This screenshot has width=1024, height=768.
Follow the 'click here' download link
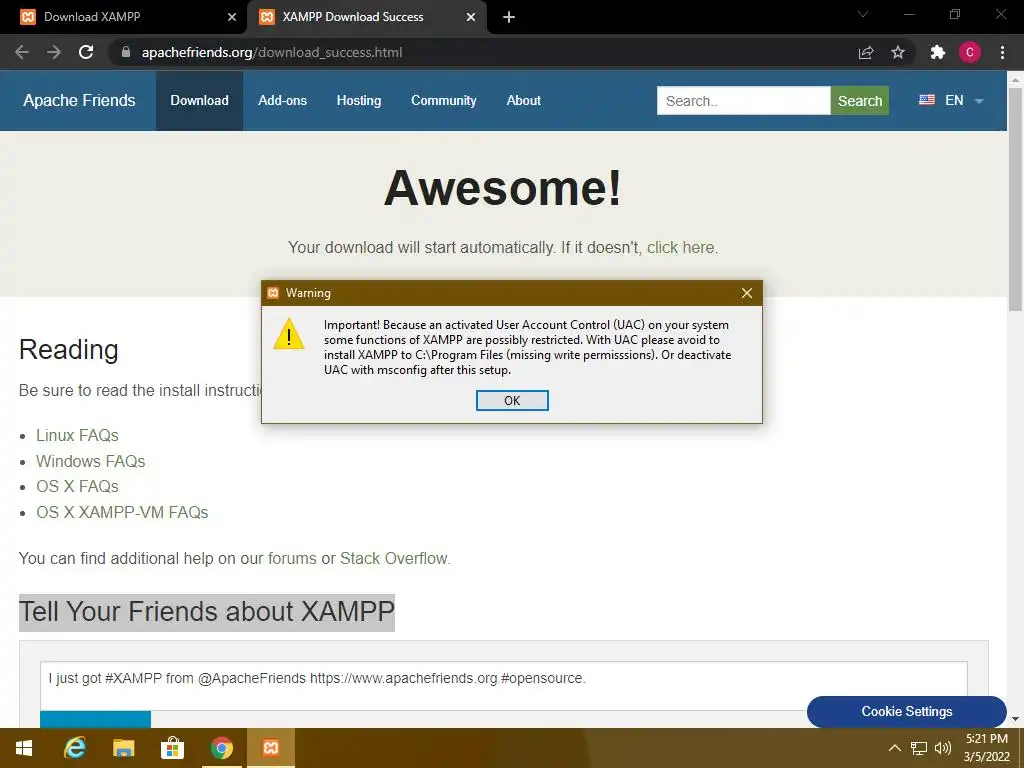[680, 248]
